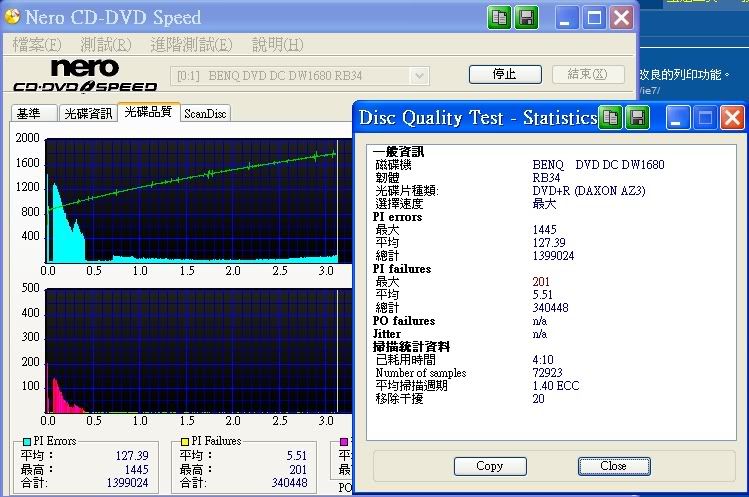Image resolution: width=749 pixels, height=497 pixels.
Task: Click the PI errors maximum value 1445 in Statistics
Action: (545, 230)
